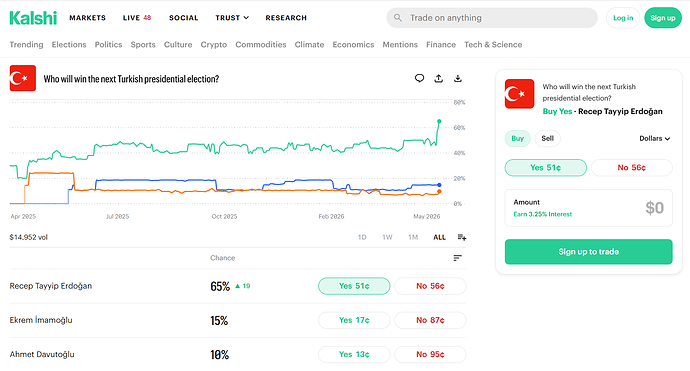Switch to the Mentions category
This screenshot has height=371, width=690.
[400, 44]
